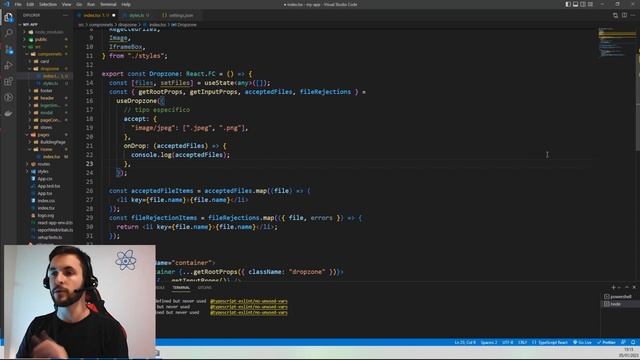Viewport: 640px width, 360px height.
Task: Expand the modal folder
Action: (46, 113)
